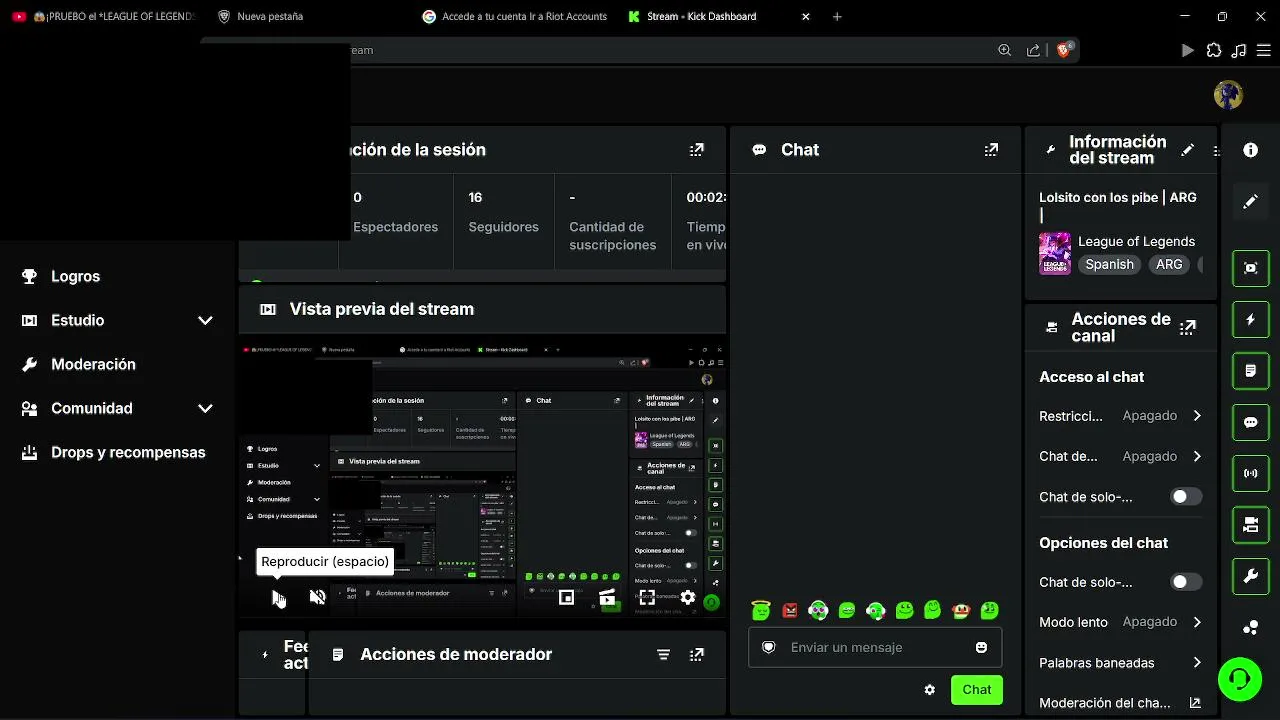Open the filter icon in Acciones de moderador
Viewport: 1280px width, 720px height.
[x=663, y=655]
